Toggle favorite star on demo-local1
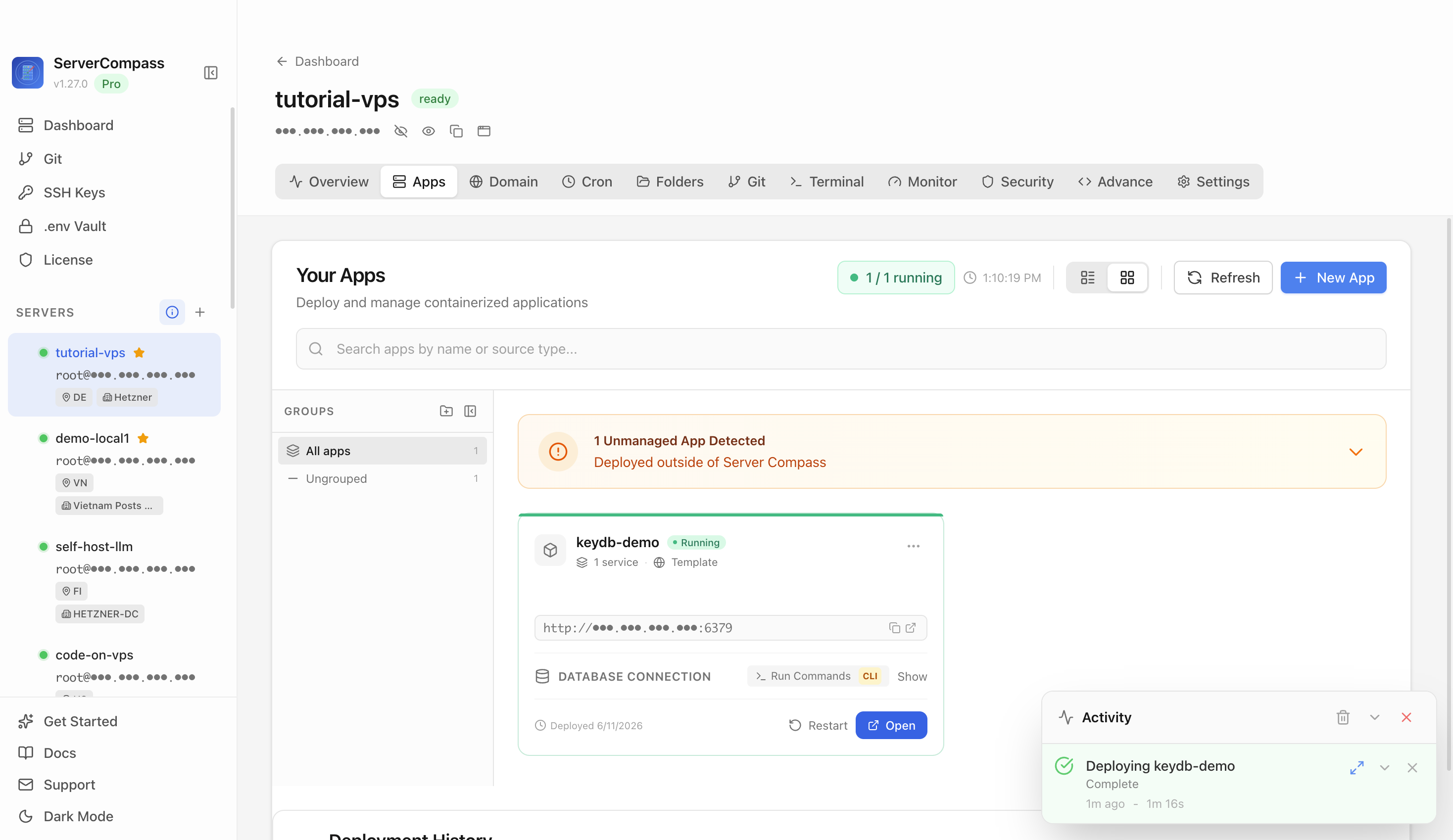Screen dimensions: 1453x840 point(143,438)
